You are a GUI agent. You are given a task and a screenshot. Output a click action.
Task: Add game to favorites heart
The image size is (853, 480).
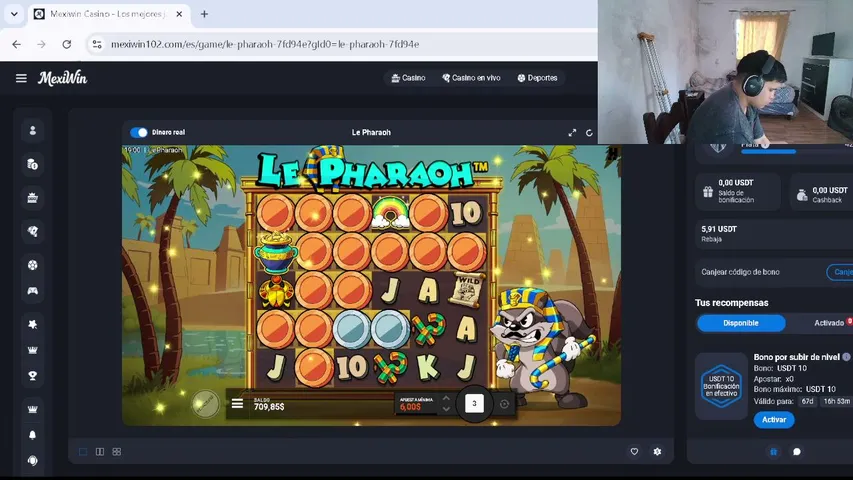(x=634, y=451)
